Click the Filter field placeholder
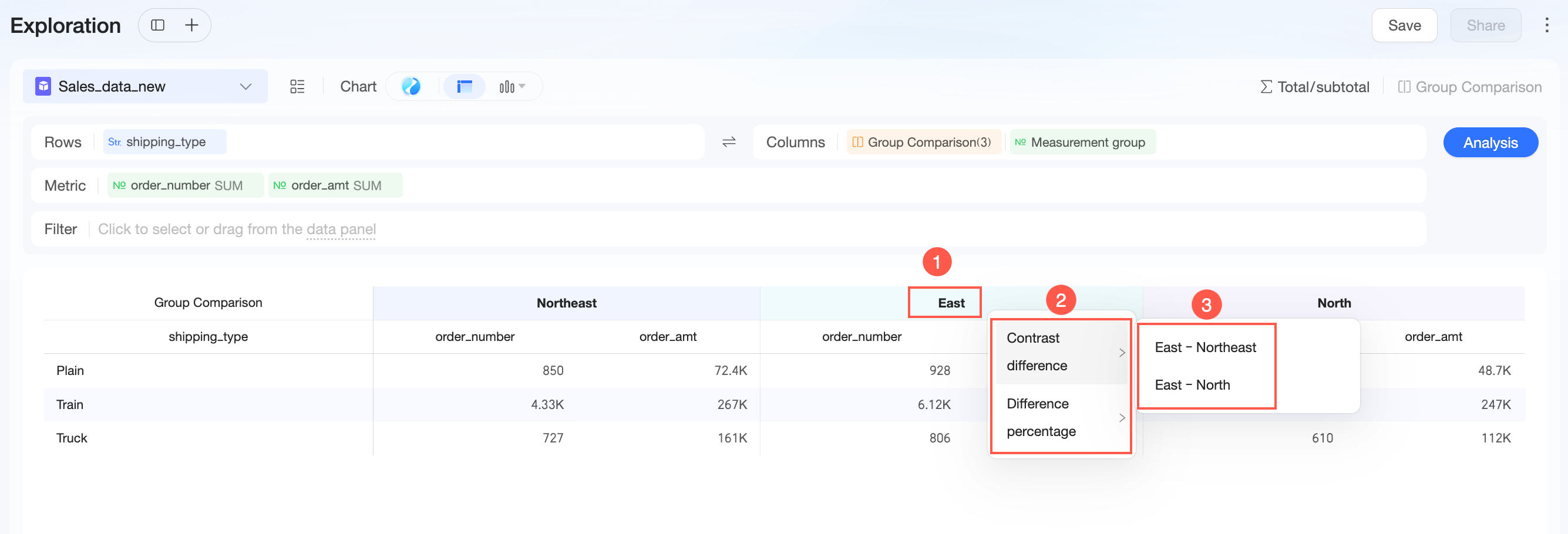1568x534 pixels. click(237, 229)
